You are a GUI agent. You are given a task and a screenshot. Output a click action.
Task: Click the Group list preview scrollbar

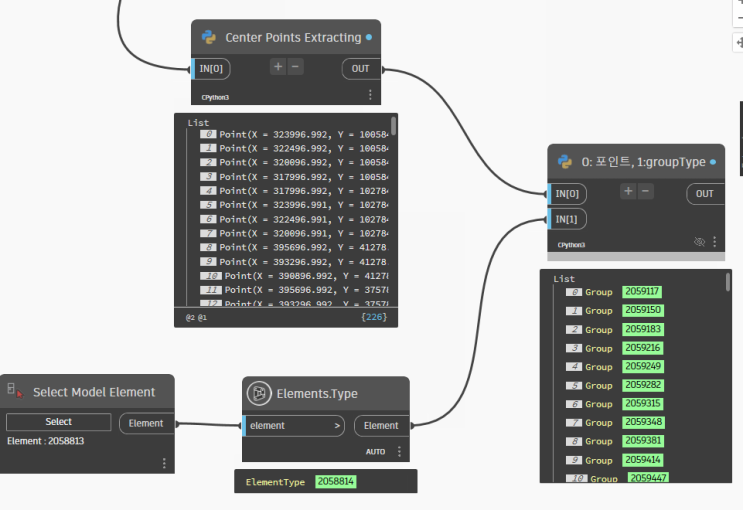728,282
